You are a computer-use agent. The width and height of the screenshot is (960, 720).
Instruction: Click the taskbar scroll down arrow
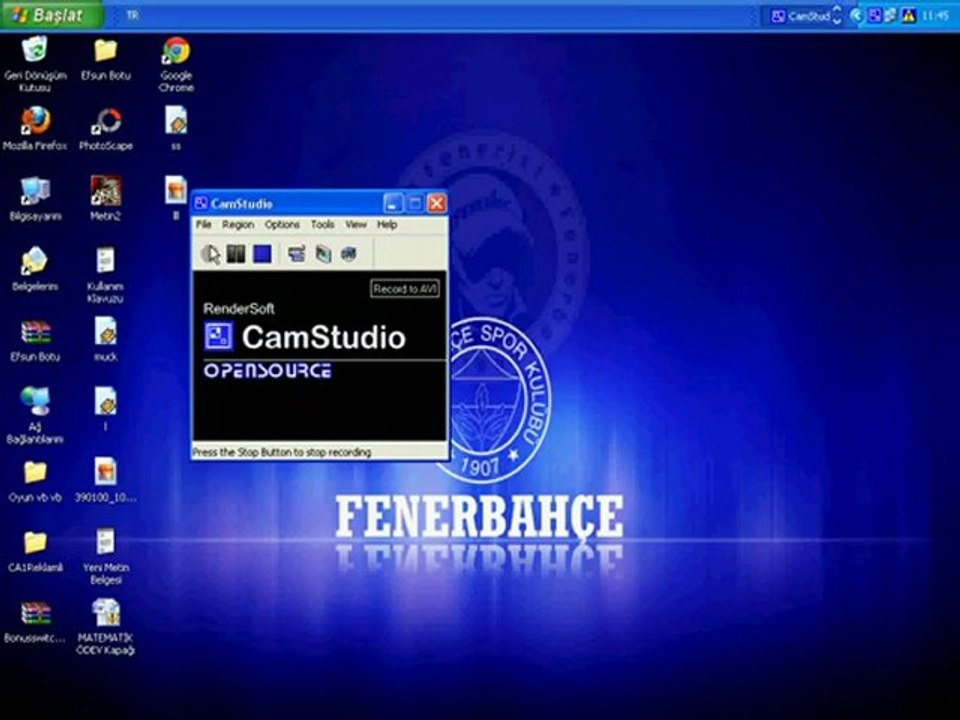coord(838,21)
